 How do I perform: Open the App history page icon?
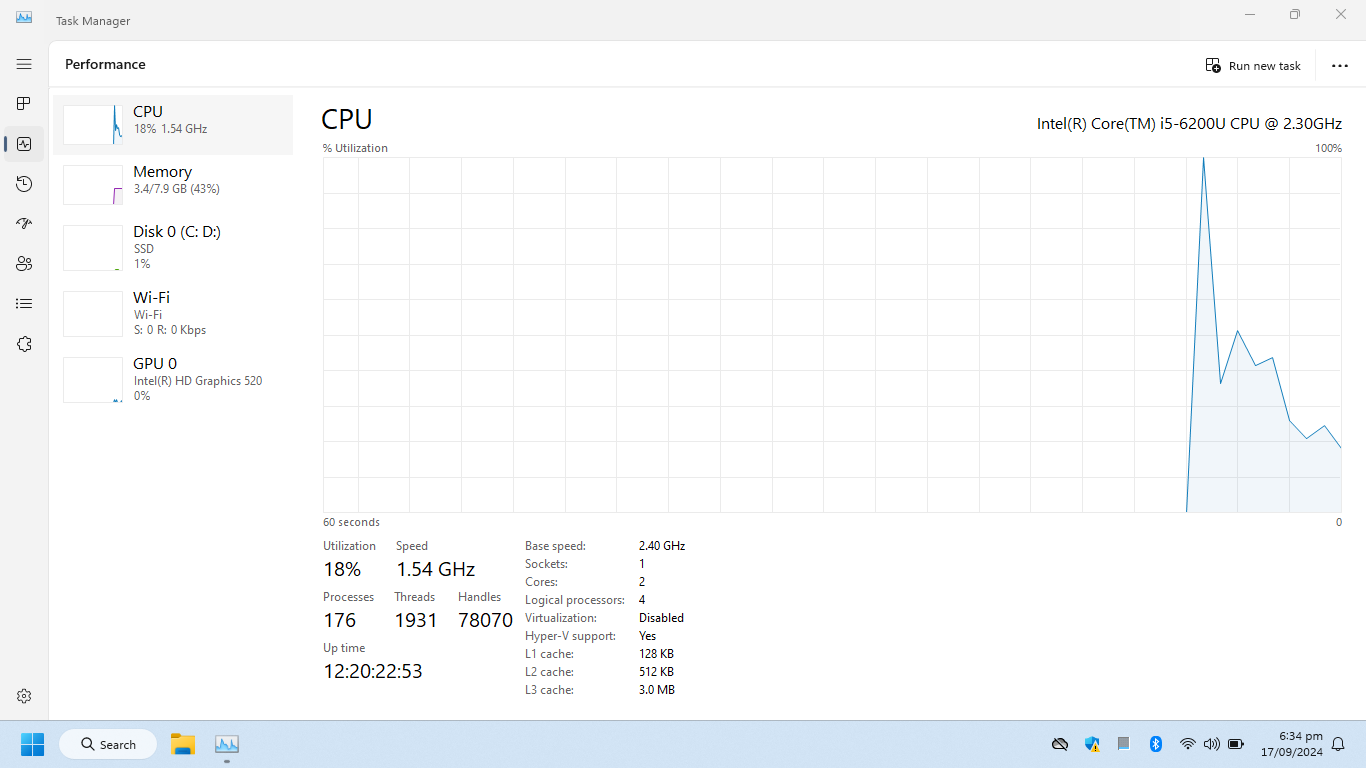coord(24,184)
